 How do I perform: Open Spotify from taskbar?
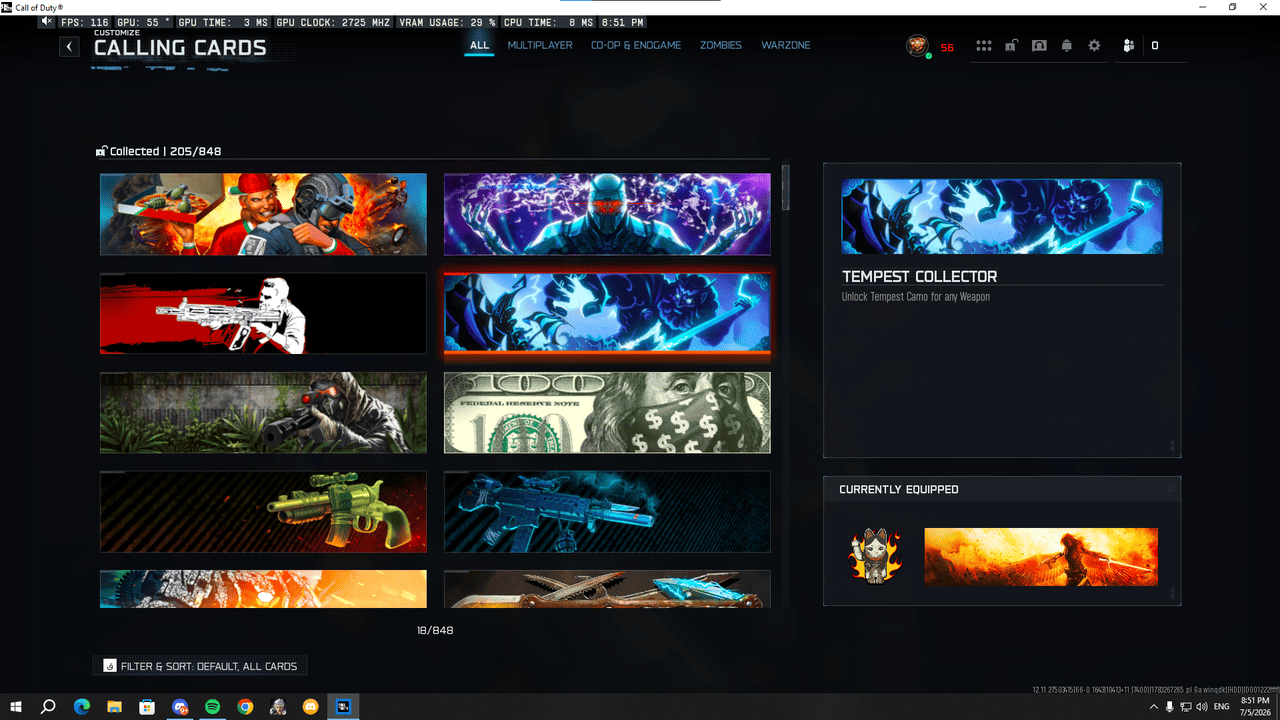(x=213, y=707)
